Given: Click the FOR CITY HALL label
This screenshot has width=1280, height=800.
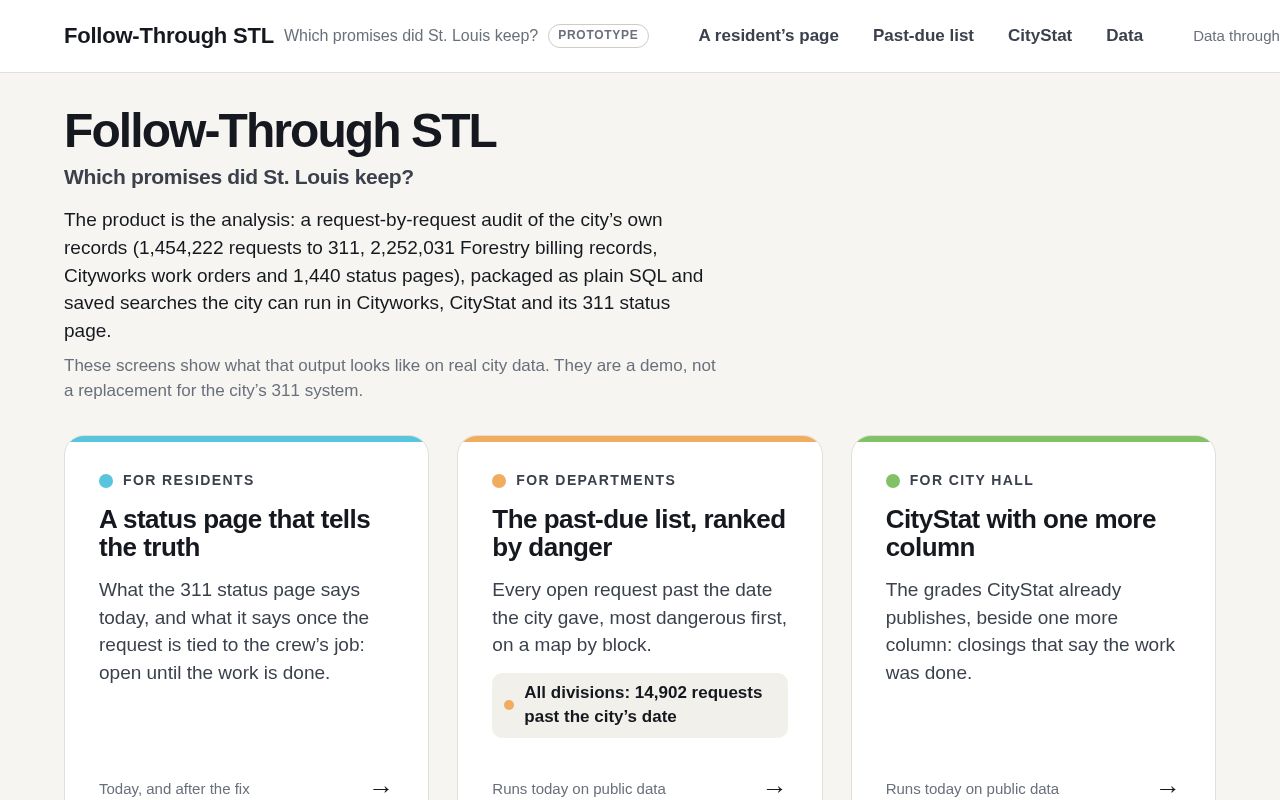Looking at the screenshot, I should 972,481.
